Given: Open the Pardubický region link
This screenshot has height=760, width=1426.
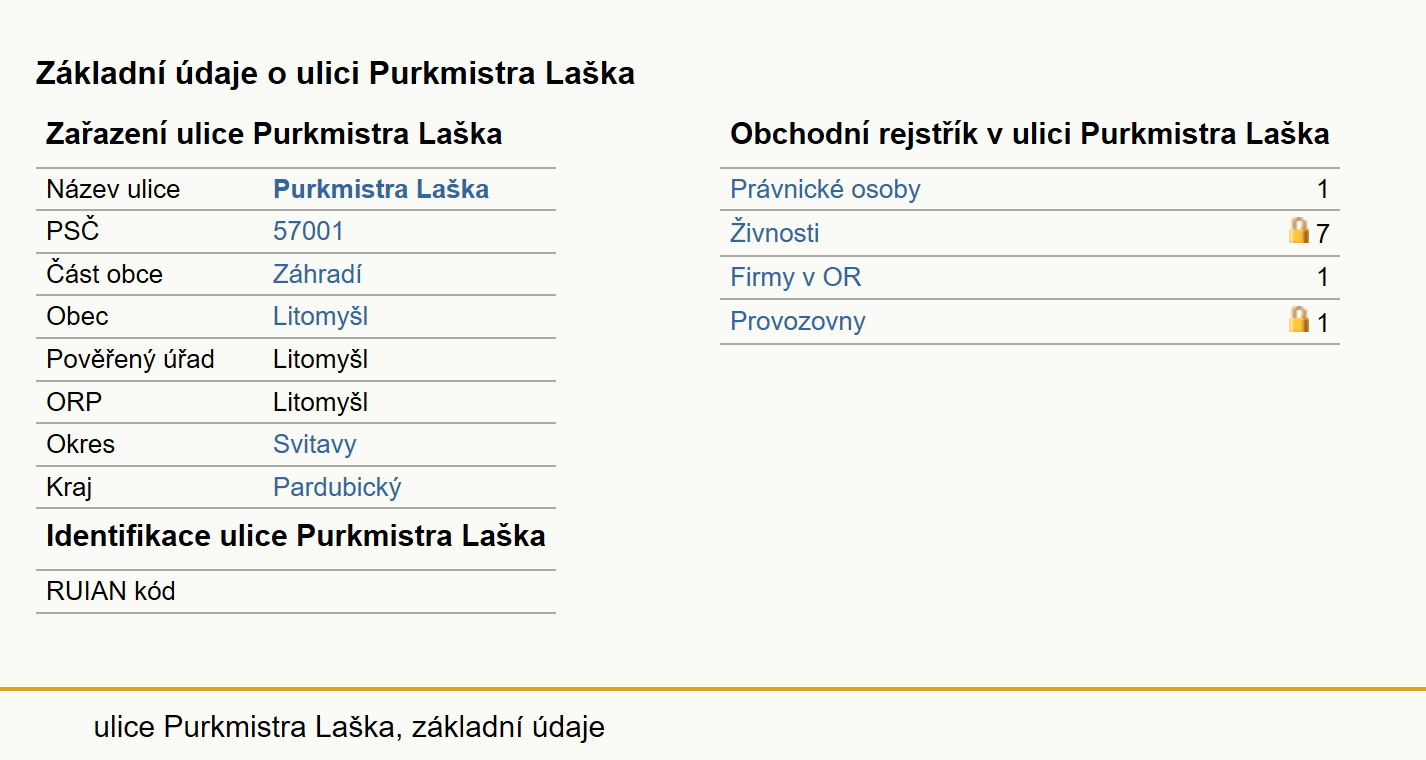Looking at the screenshot, I should [x=337, y=488].
